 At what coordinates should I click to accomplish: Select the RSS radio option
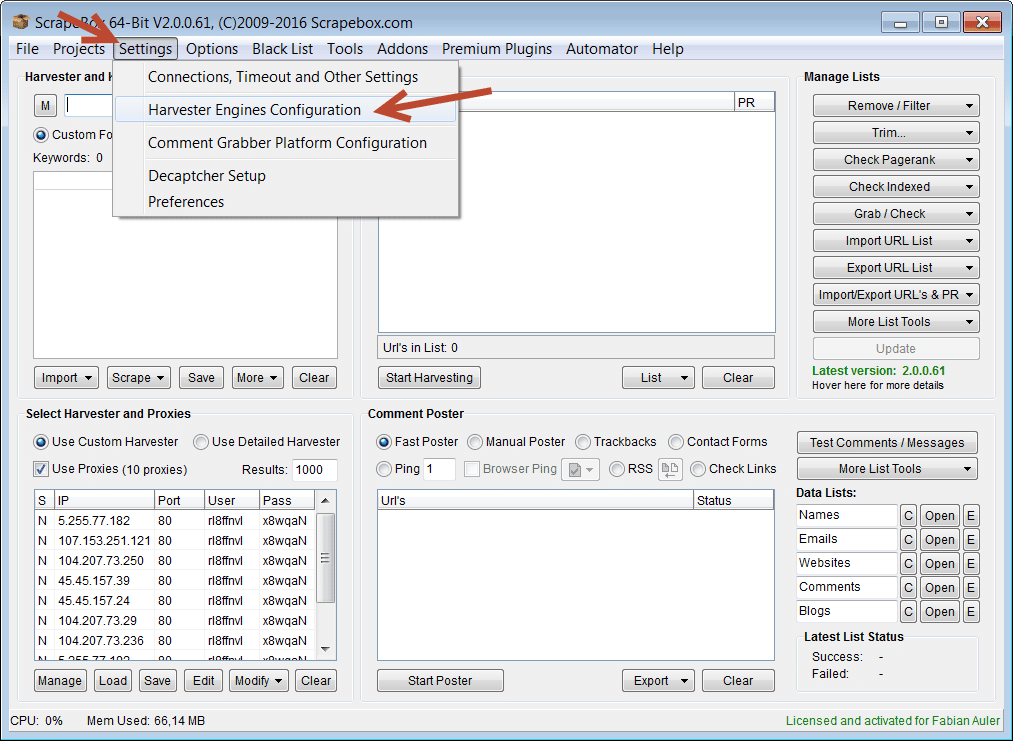tap(617, 469)
